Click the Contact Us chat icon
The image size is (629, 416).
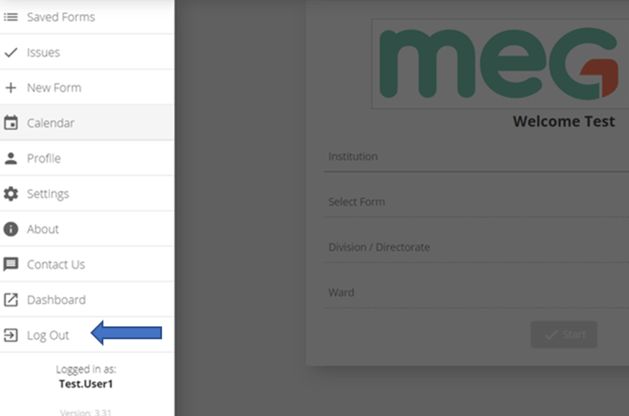(x=11, y=264)
